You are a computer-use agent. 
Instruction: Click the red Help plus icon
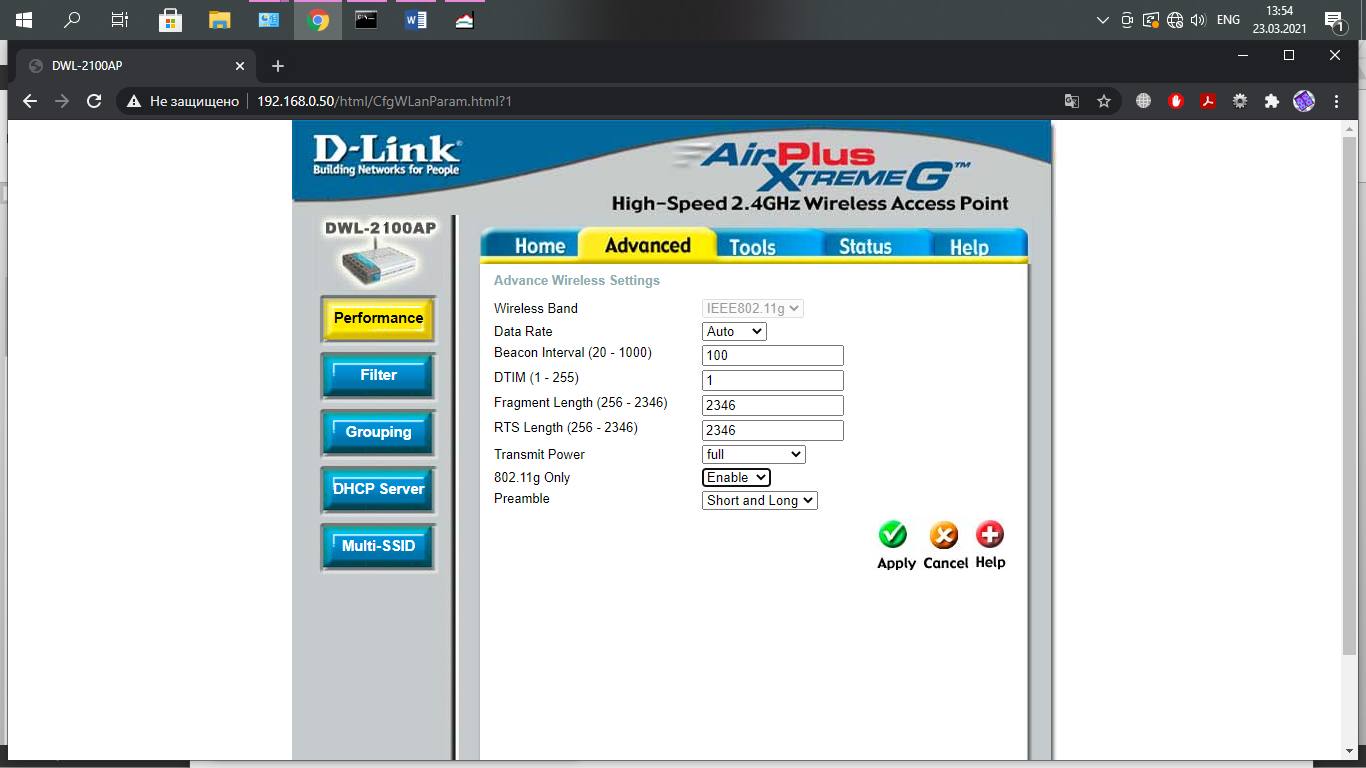coord(990,535)
